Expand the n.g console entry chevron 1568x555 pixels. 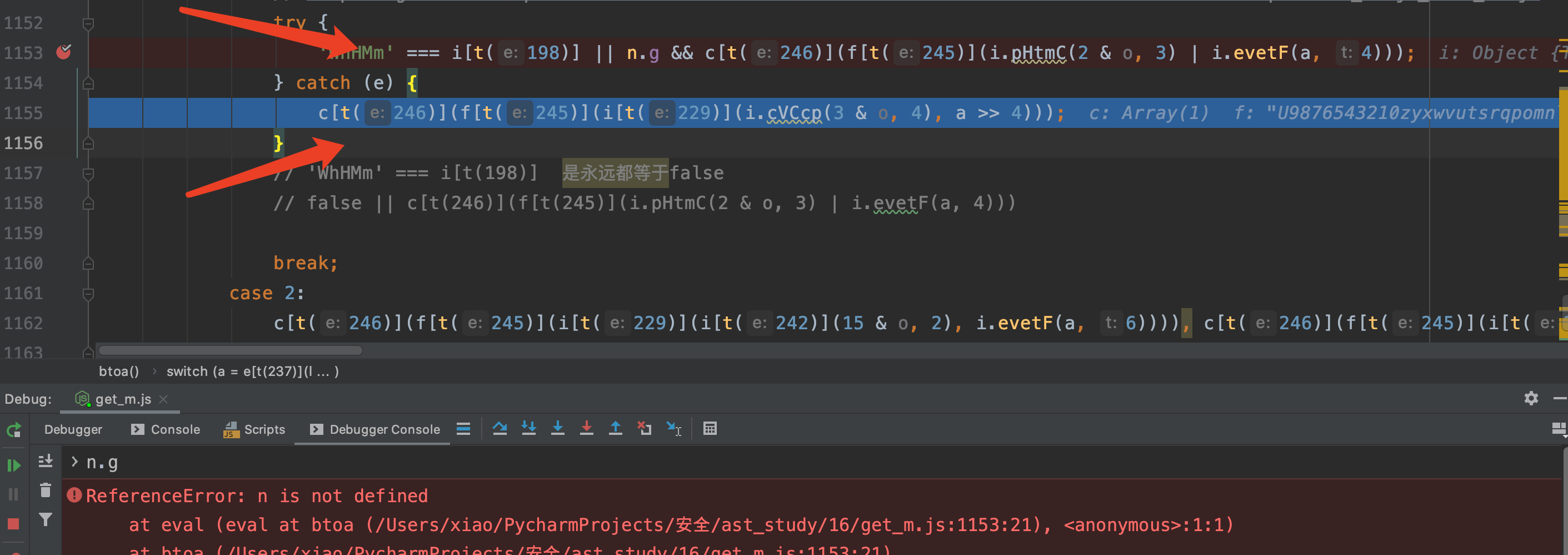[74, 462]
